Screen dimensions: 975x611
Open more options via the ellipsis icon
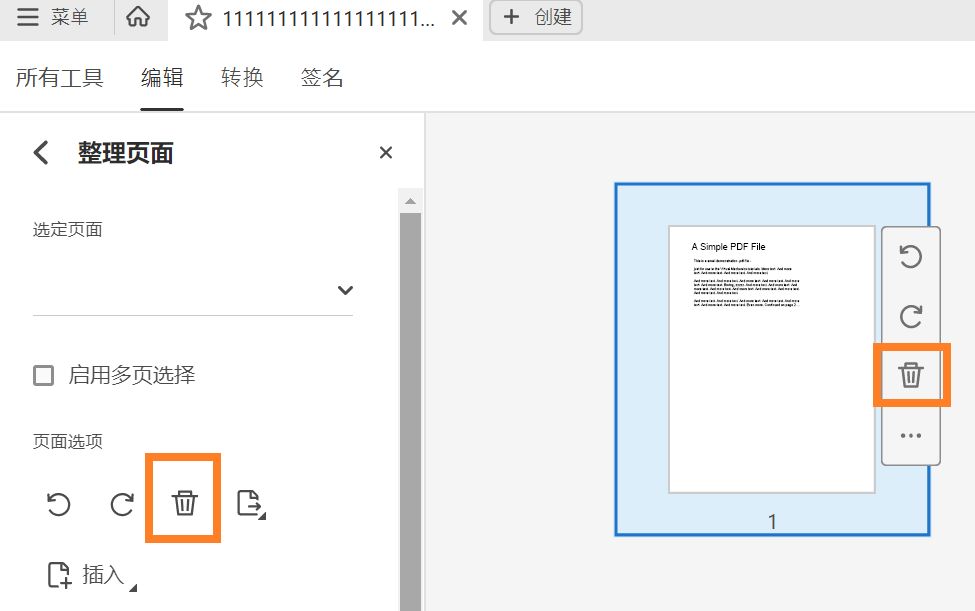[911, 434]
